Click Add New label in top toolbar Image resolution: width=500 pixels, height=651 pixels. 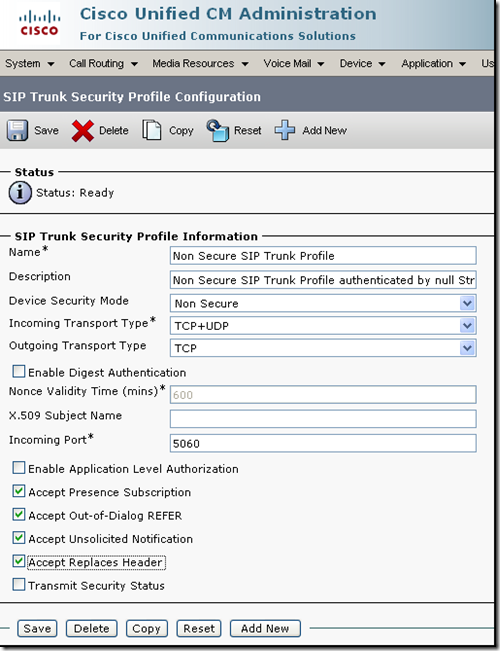pos(324,130)
